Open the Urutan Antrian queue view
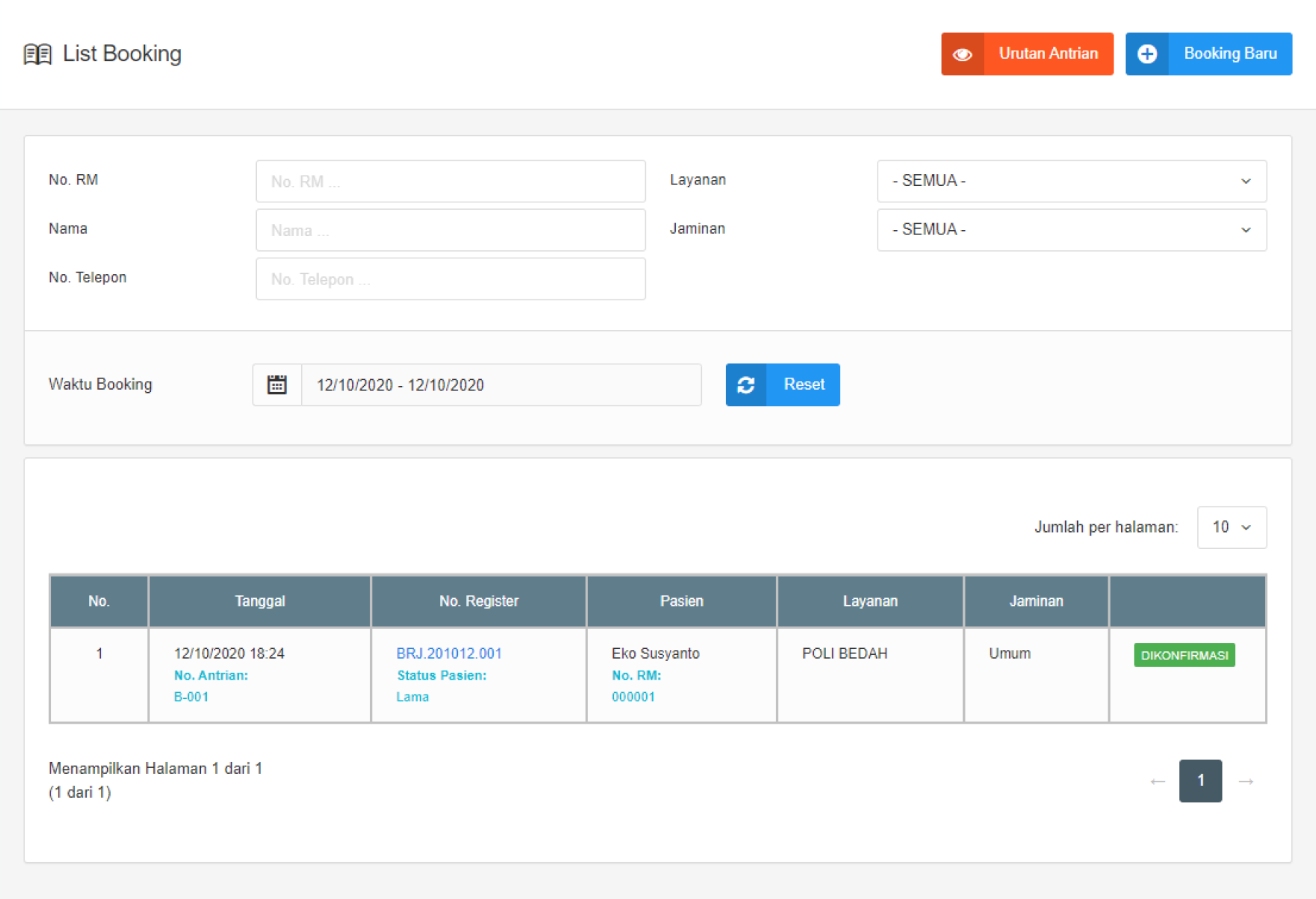 click(x=1047, y=54)
